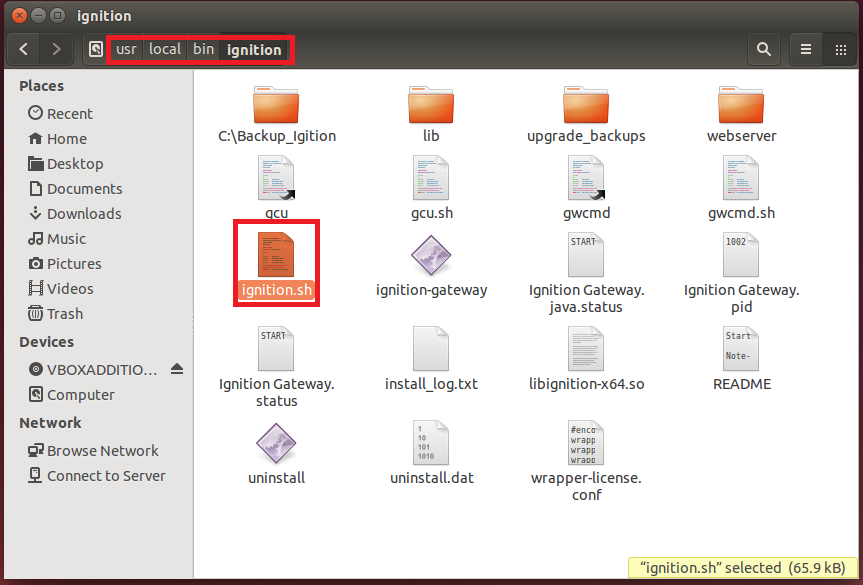Open Music in sidebar
This screenshot has height=585, width=863.
(57, 239)
